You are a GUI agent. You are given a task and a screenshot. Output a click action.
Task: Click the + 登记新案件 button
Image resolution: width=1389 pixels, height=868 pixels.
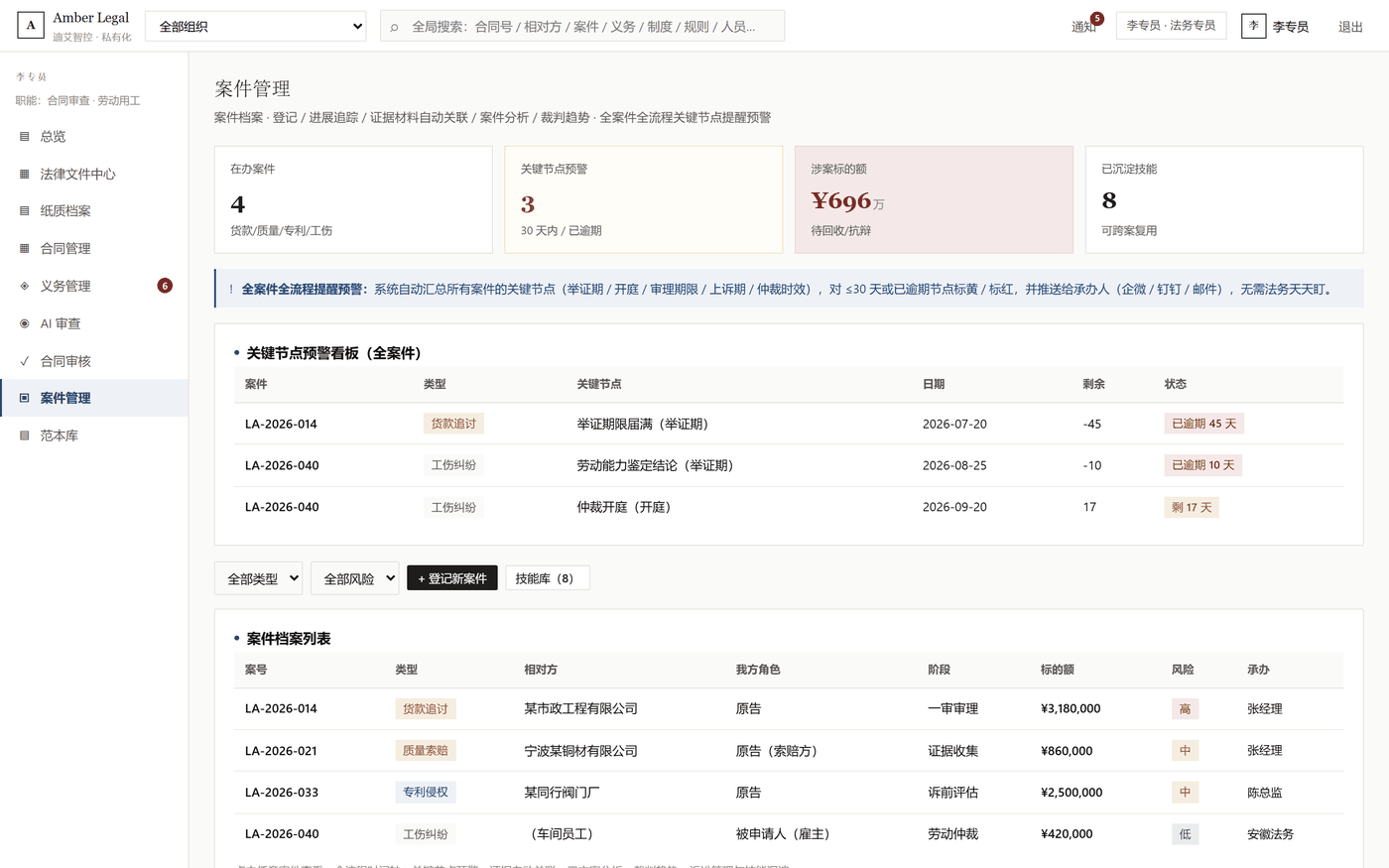(452, 578)
